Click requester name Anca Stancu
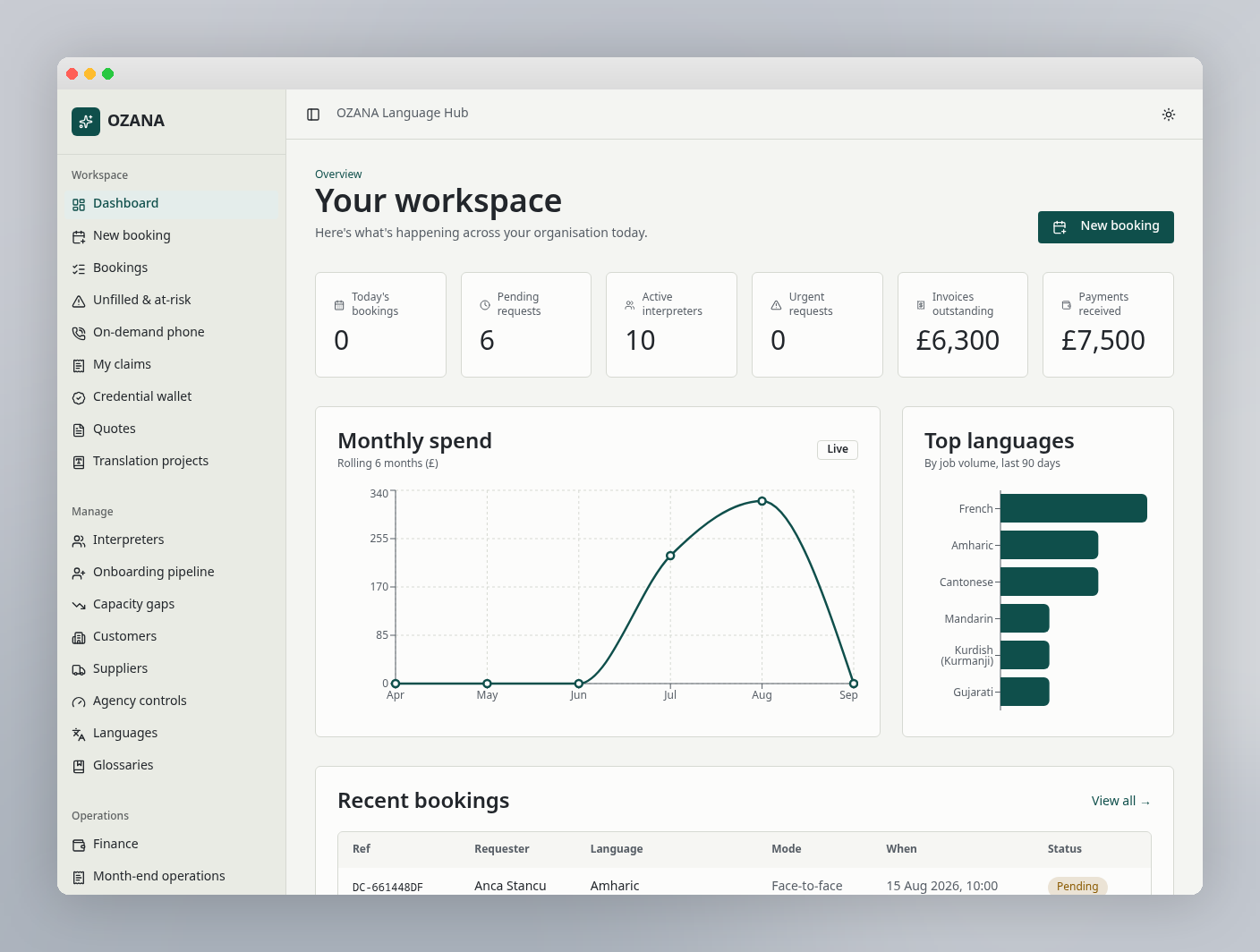Viewport: 1260px width, 952px height. tap(510, 887)
